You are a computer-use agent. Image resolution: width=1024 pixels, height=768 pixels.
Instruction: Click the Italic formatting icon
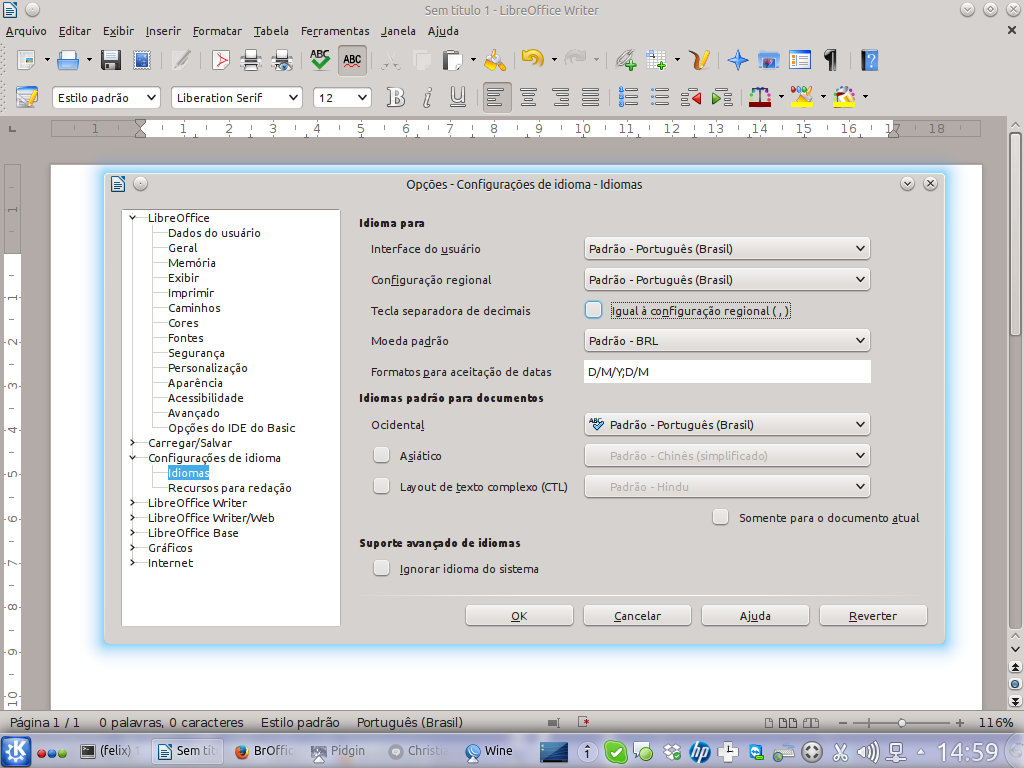(427, 98)
